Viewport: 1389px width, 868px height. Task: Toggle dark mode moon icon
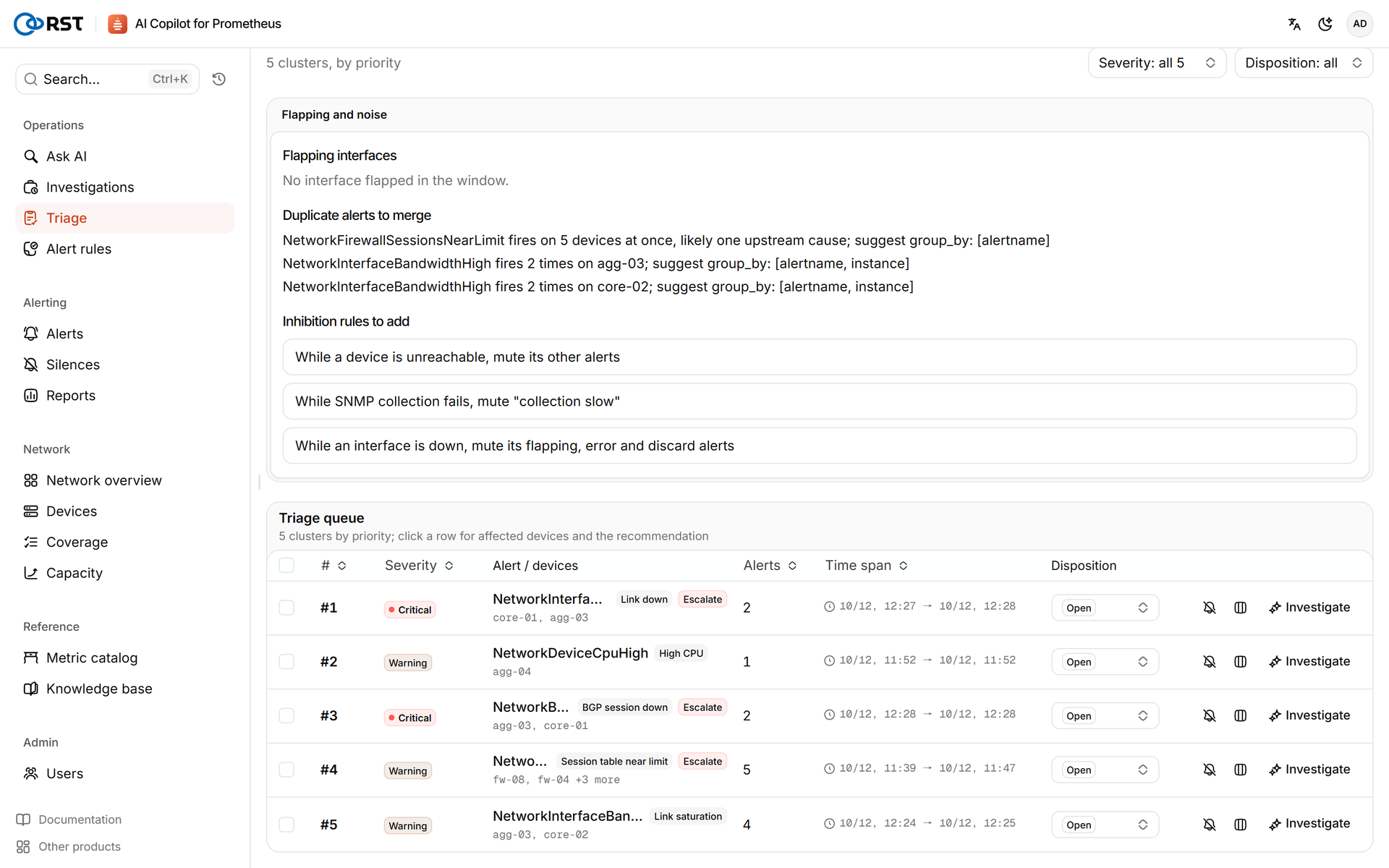(1325, 24)
